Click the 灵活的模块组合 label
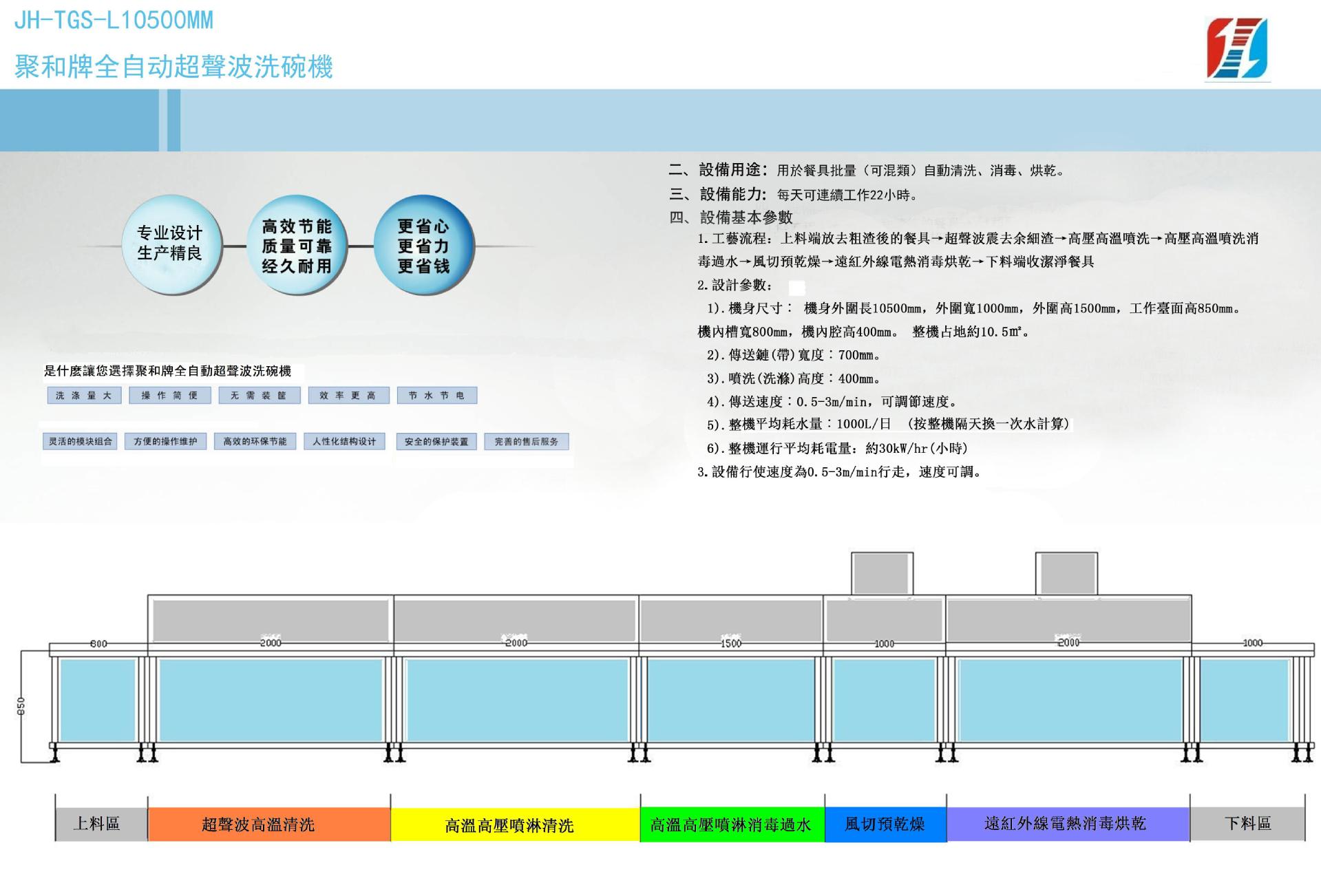This screenshot has height=896, width=1321. (x=80, y=442)
